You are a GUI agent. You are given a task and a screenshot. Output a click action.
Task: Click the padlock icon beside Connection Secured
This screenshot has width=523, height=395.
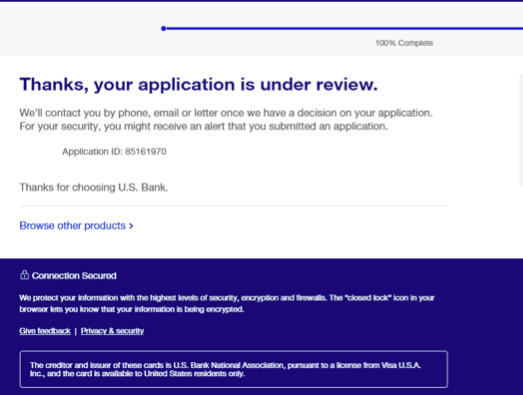(24, 275)
